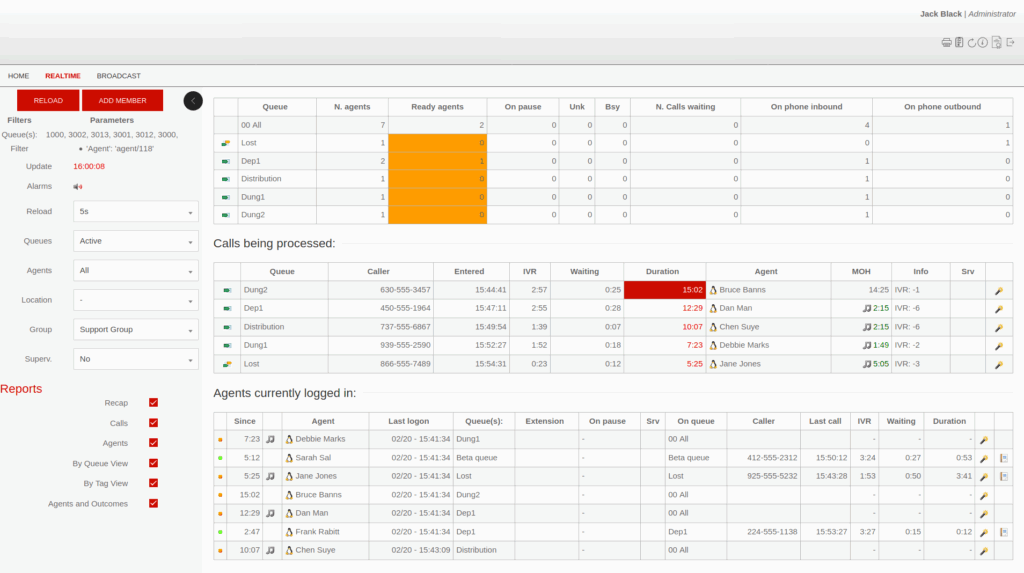
Task: Click the Lost queue icon in queue table
Action: coord(226,143)
